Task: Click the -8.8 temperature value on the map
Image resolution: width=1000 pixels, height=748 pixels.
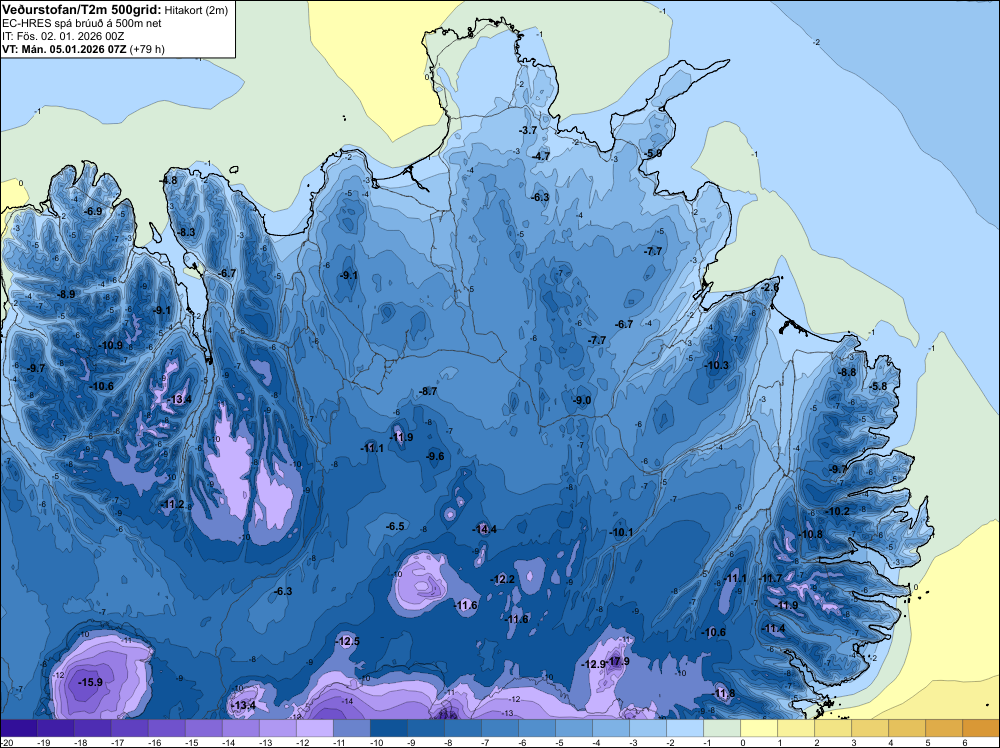Action: pyautogui.click(x=846, y=372)
